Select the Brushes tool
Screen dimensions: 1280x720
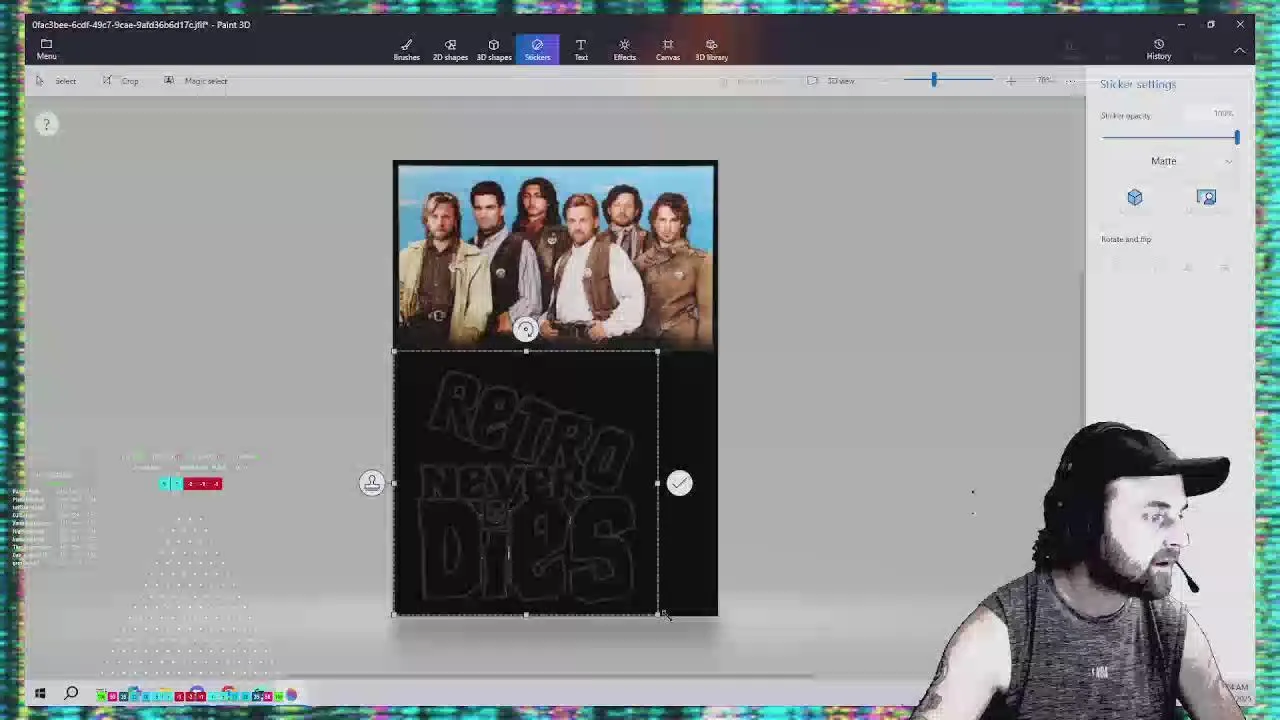click(x=406, y=50)
